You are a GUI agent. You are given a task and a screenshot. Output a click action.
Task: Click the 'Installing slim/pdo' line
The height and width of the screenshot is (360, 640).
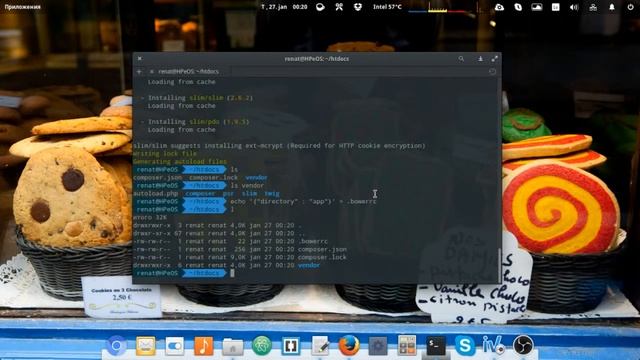coord(195,122)
